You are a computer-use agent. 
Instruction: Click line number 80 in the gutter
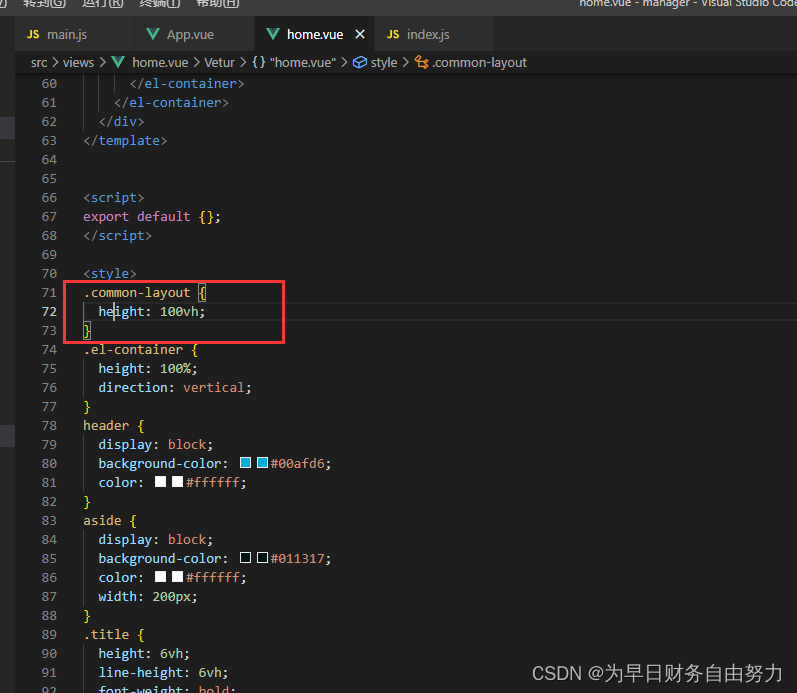(x=49, y=464)
